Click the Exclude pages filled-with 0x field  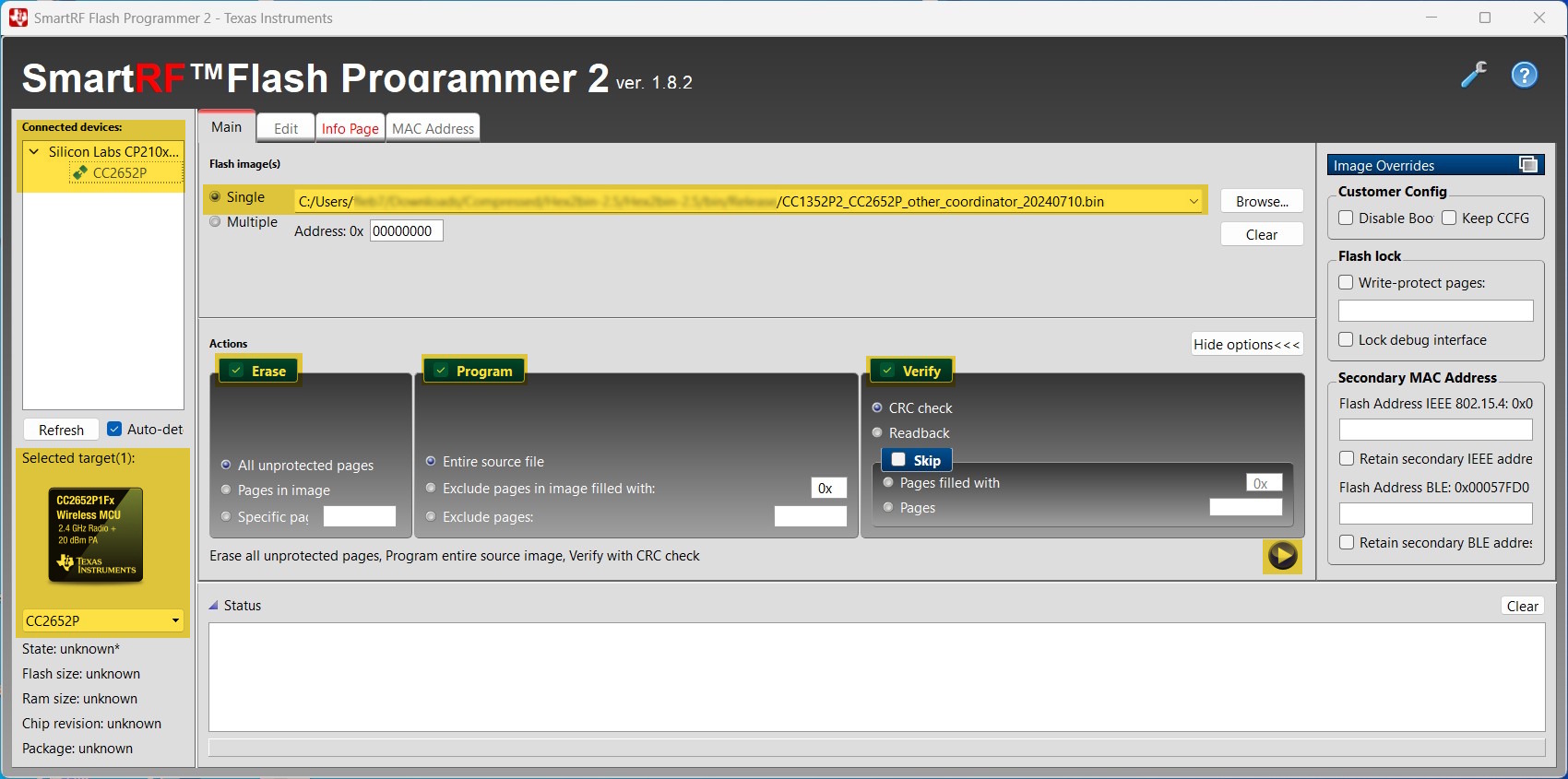point(829,488)
